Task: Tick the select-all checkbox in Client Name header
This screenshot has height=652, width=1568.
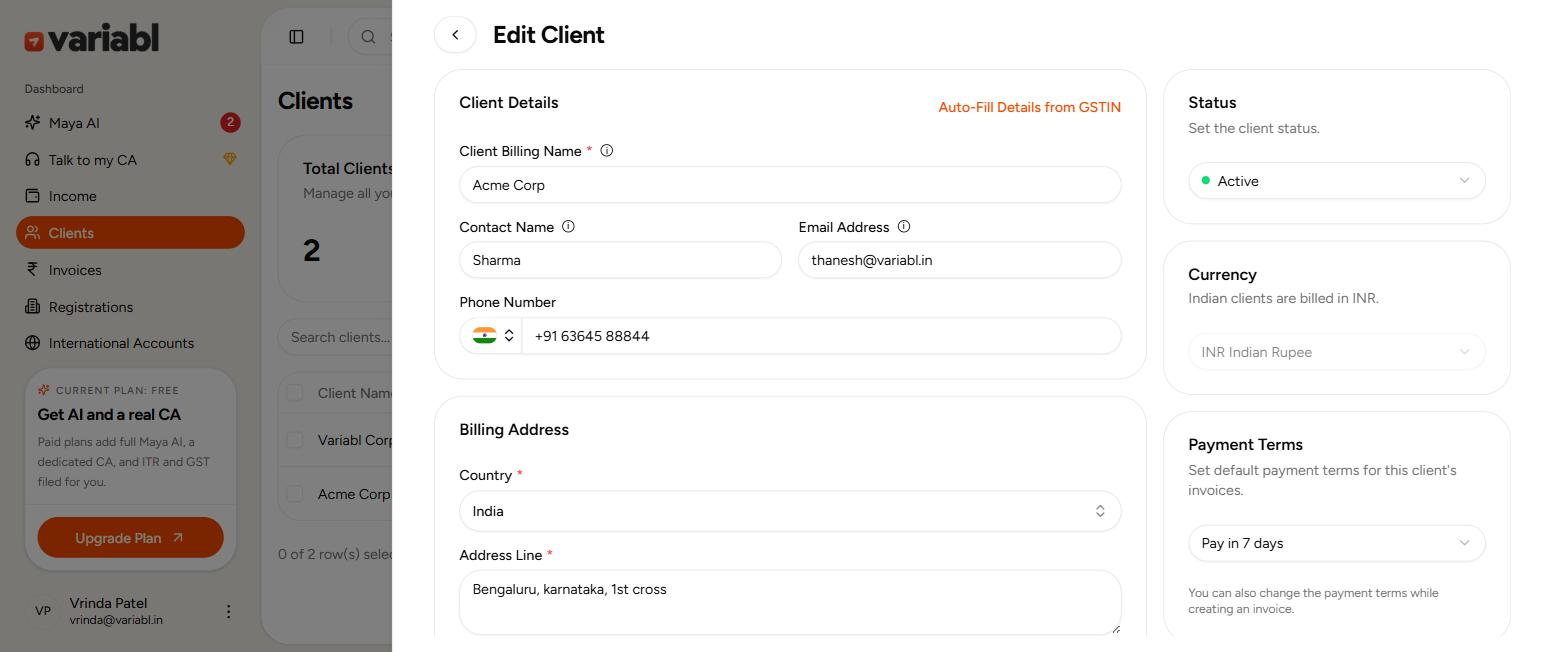Action: point(295,393)
